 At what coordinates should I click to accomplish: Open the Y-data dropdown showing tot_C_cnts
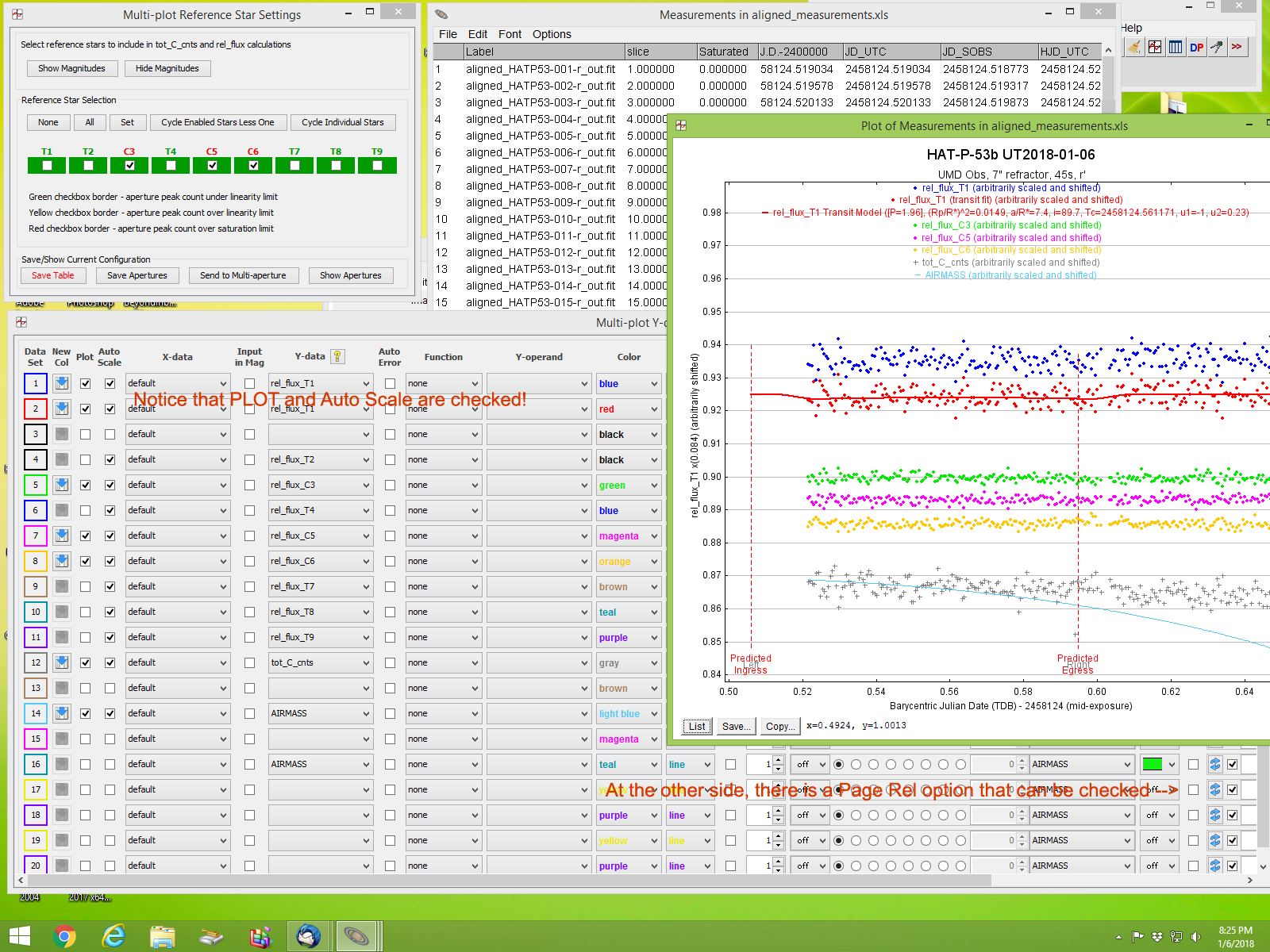point(320,663)
